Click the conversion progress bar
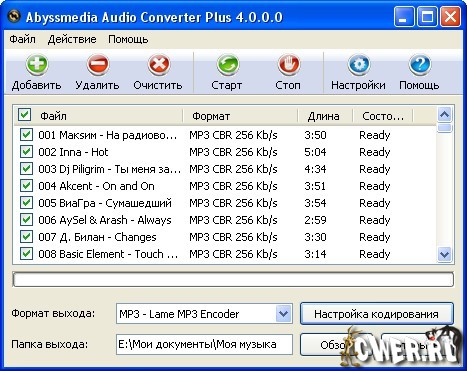Image resolution: width=467 pixels, height=371 pixels. point(233,280)
